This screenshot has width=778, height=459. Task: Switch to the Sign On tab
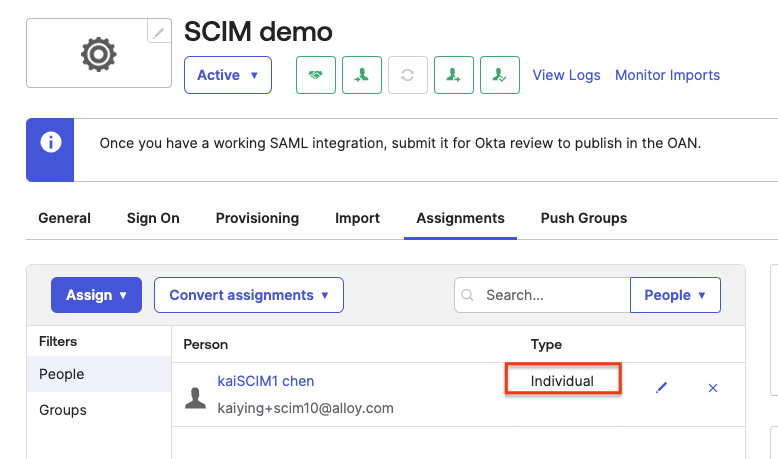point(153,218)
